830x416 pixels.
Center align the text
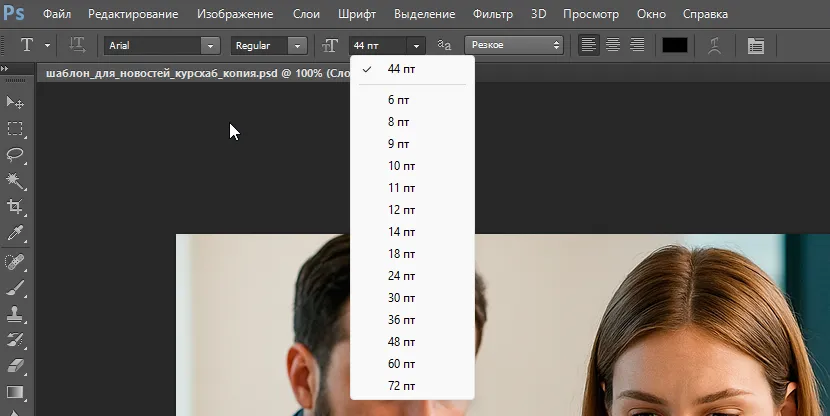613,46
